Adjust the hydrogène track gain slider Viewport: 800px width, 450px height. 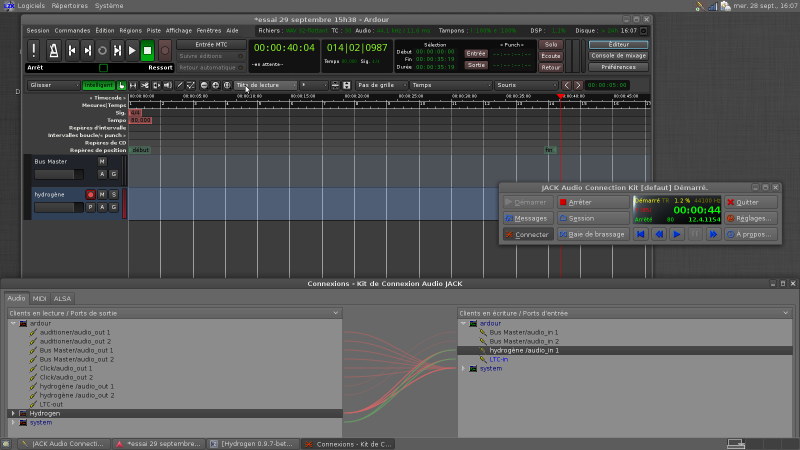click(x=58, y=207)
